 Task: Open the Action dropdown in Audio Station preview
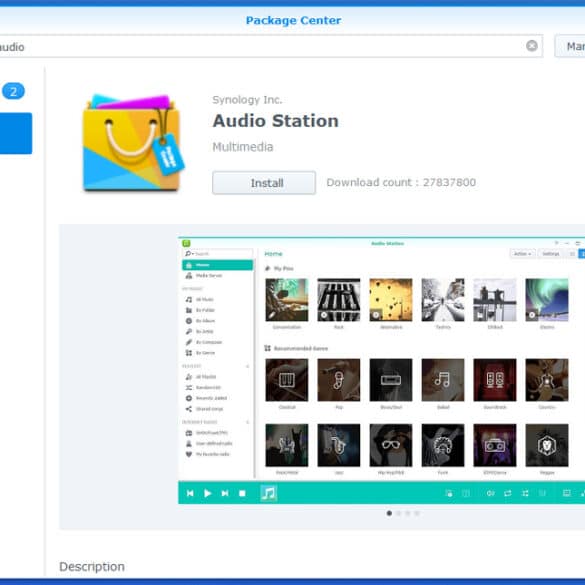pyautogui.click(x=523, y=254)
